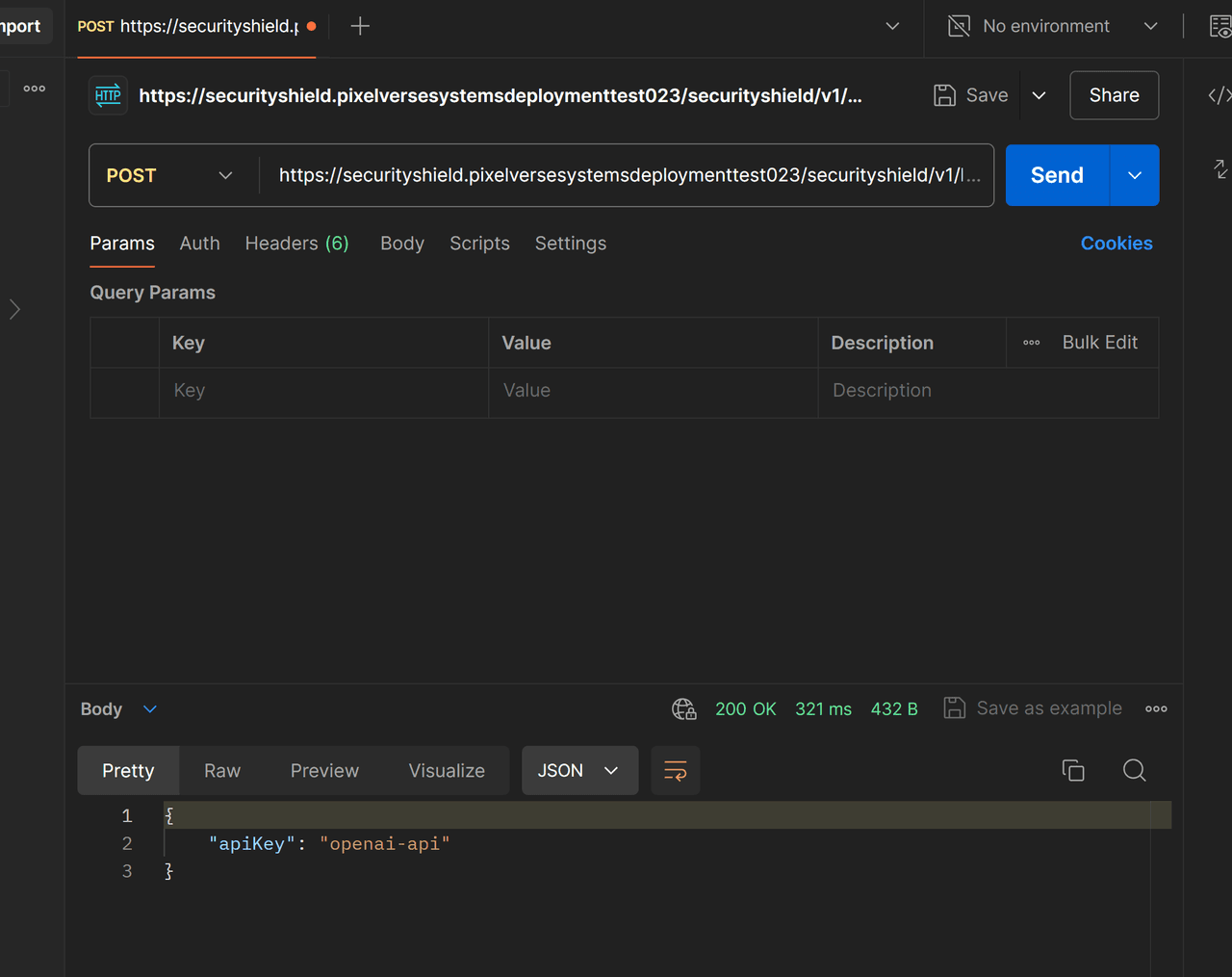1232x977 pixels.
Task: Open the POST method dropdown
Action: pos(173,175)
